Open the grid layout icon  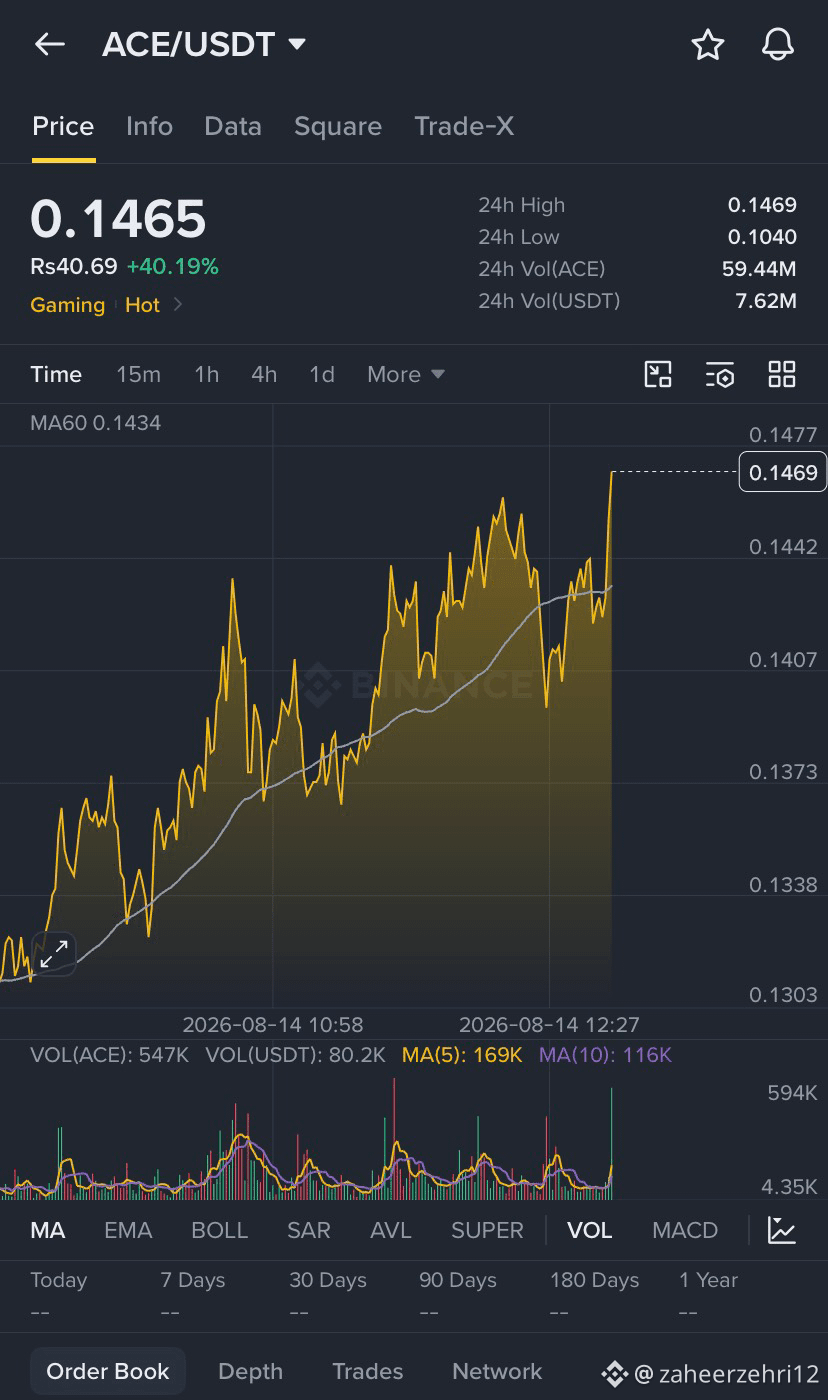782,375
